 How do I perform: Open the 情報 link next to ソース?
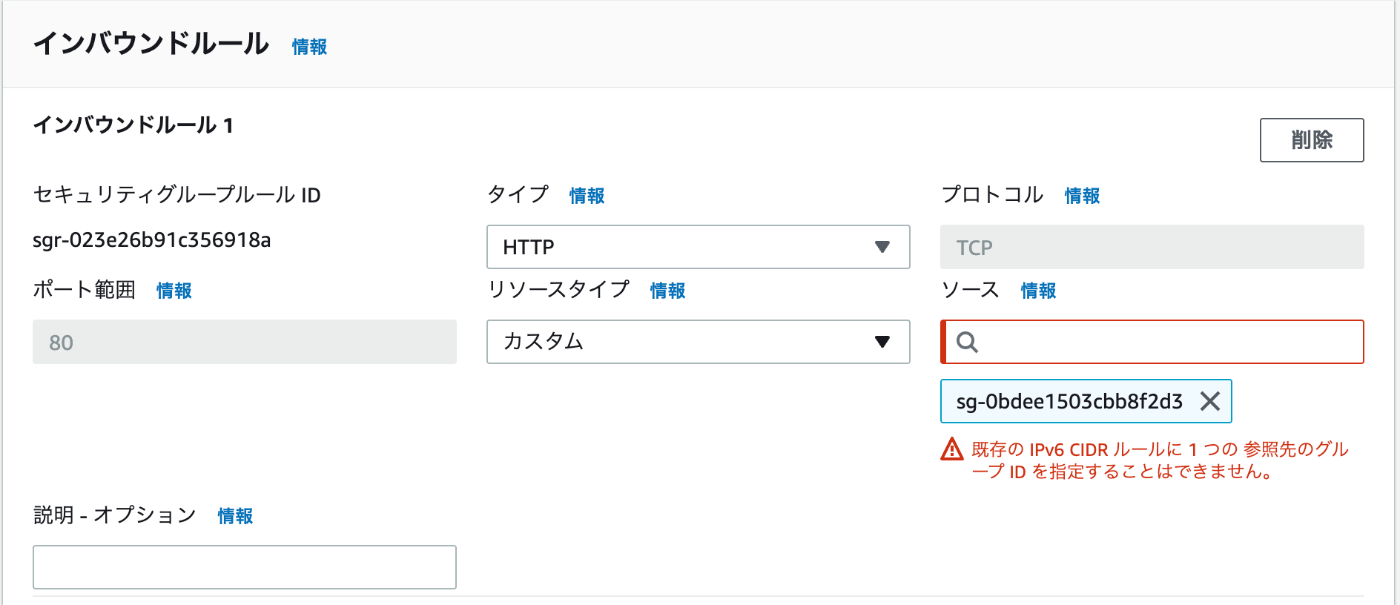[1038, 291]
